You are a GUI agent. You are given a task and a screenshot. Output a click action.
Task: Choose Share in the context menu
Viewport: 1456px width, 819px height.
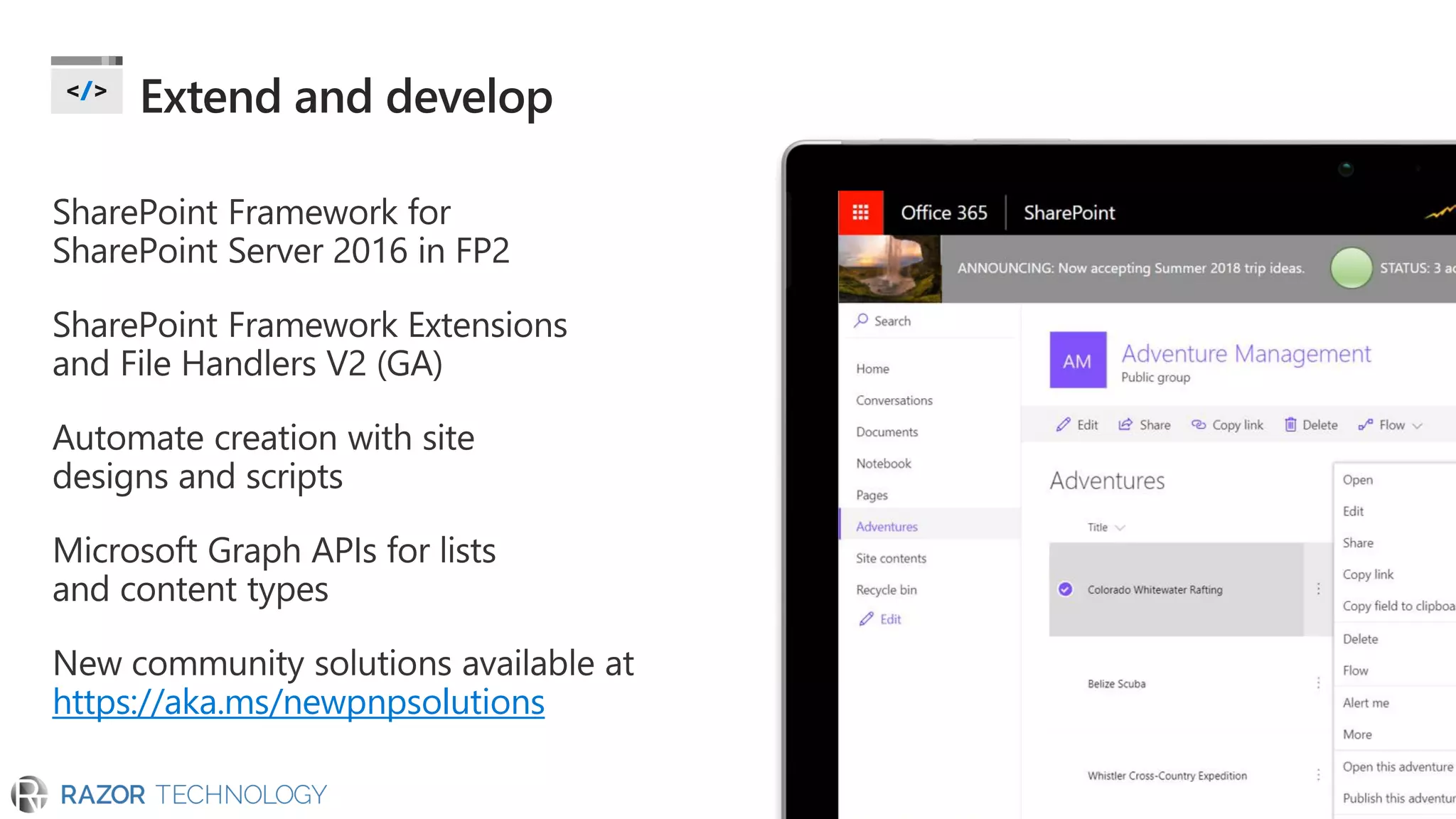click(1358, 543)
